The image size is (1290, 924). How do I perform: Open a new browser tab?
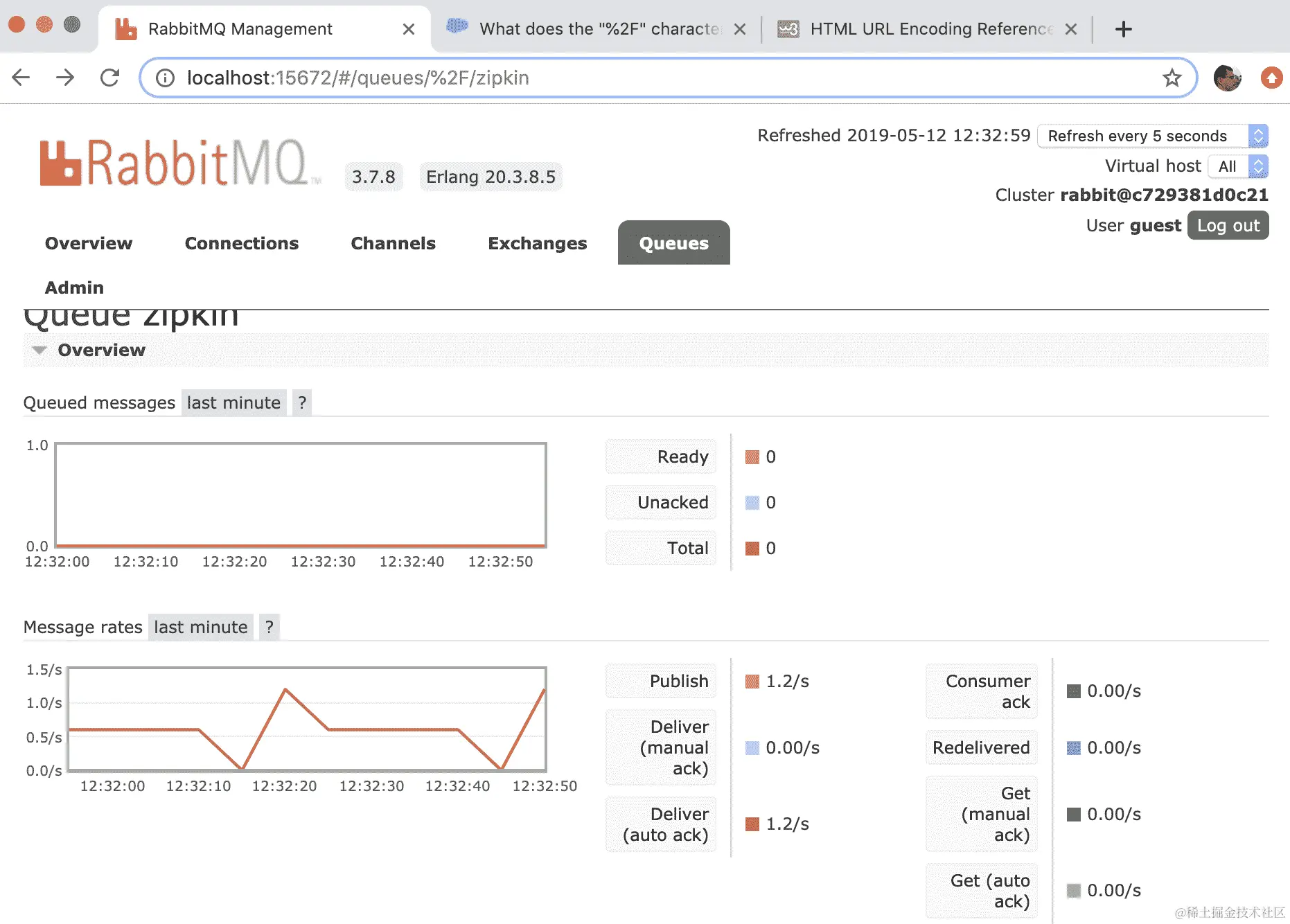point(1124,29)
